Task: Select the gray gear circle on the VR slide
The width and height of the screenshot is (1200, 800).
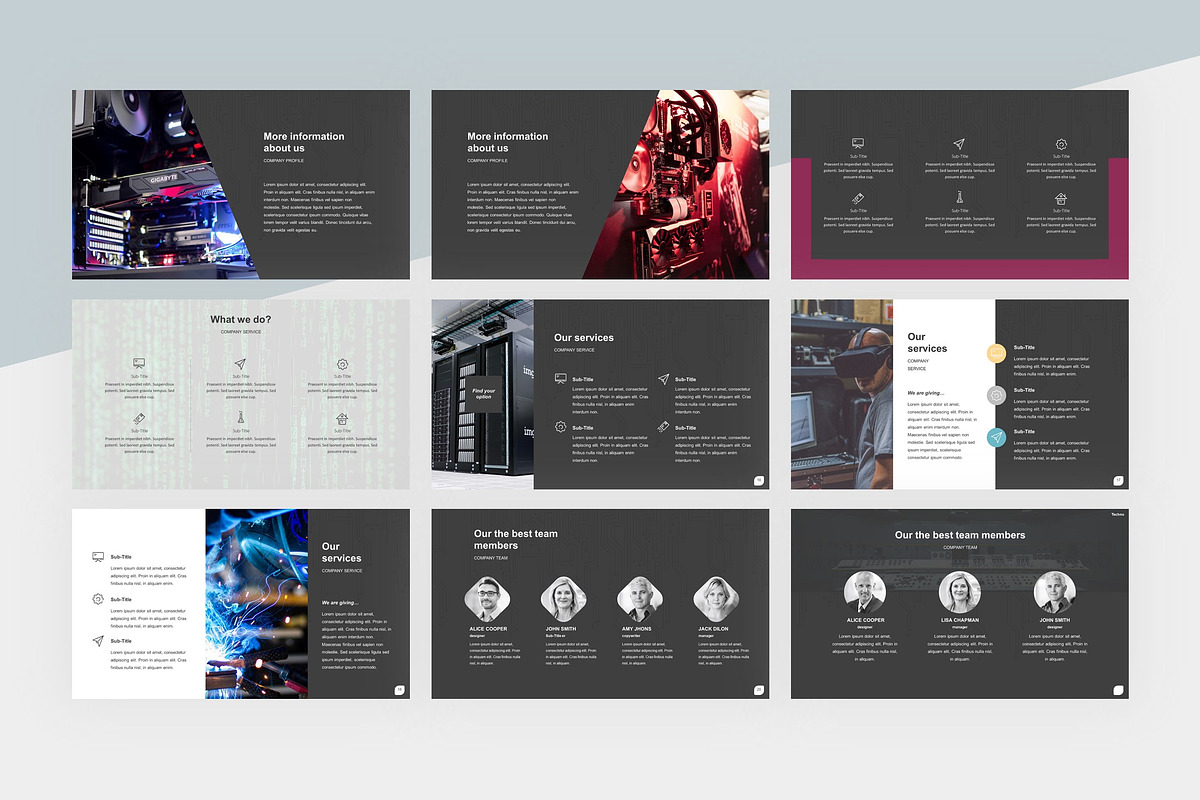Action: click(996, 394)
